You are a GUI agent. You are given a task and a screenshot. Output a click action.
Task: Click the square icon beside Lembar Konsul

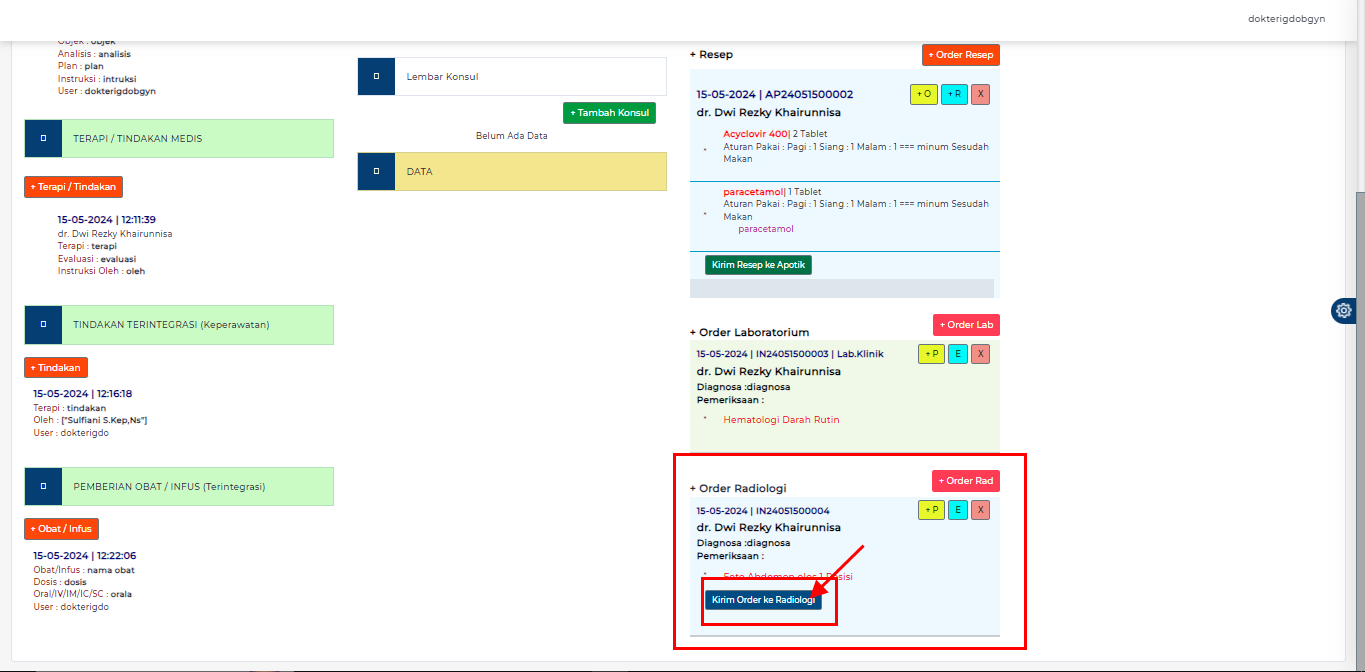376,76
